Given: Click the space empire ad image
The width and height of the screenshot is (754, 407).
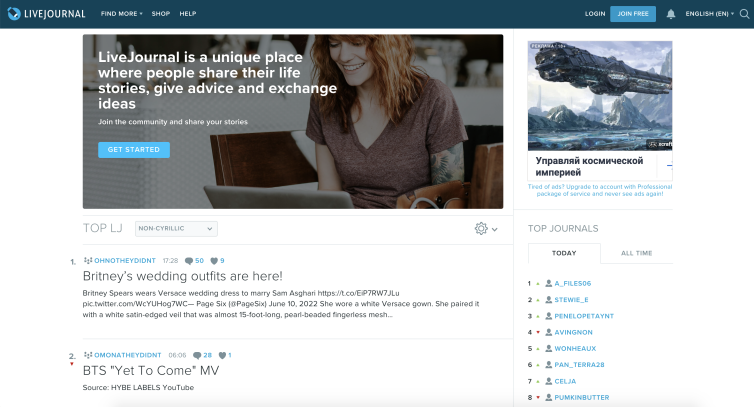Looking at the screenshot, I should [600, 96].
